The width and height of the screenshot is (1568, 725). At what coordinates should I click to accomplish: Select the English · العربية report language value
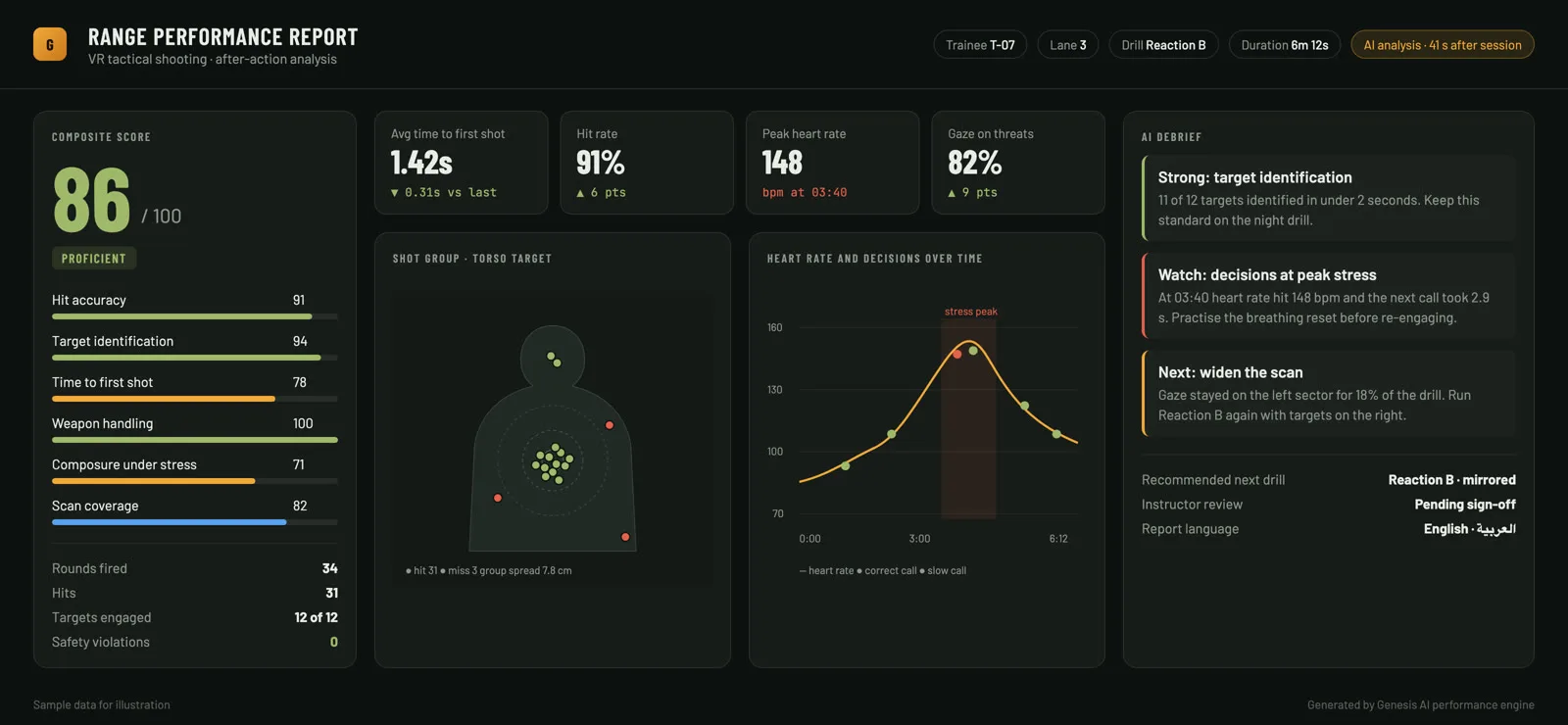point(1470,529)
